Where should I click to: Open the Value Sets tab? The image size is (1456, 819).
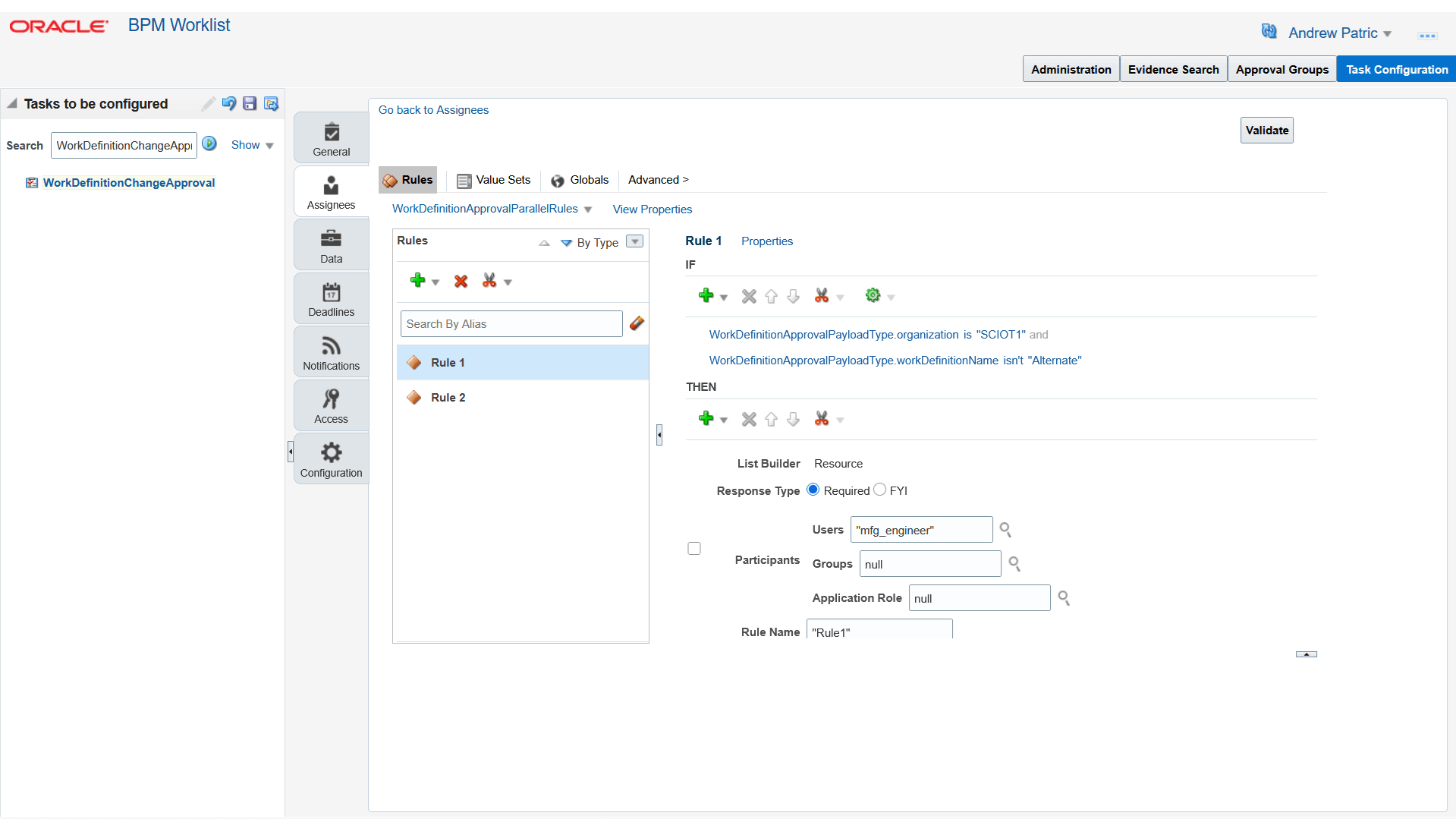(493, 180)
